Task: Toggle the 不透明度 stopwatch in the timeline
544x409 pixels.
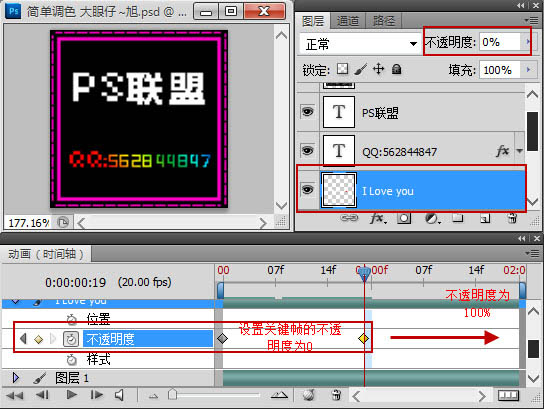Action: [71, 339]
